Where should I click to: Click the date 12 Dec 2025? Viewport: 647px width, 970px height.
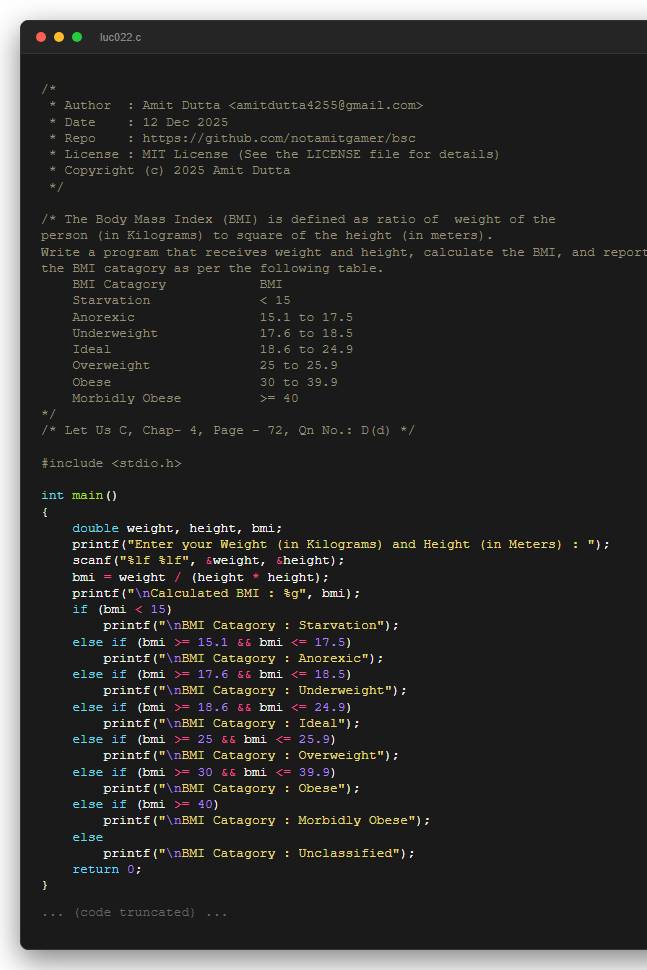coord(185,122)
